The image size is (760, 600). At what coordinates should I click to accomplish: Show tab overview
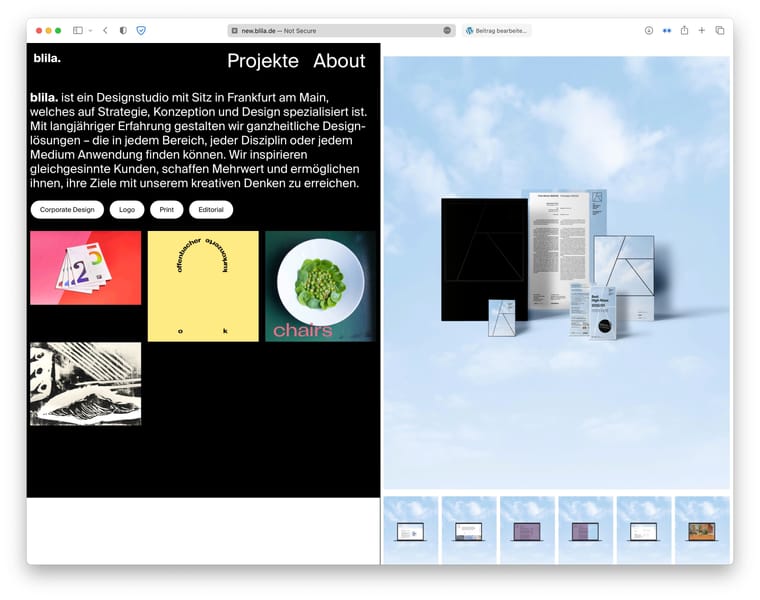[720, 31]
